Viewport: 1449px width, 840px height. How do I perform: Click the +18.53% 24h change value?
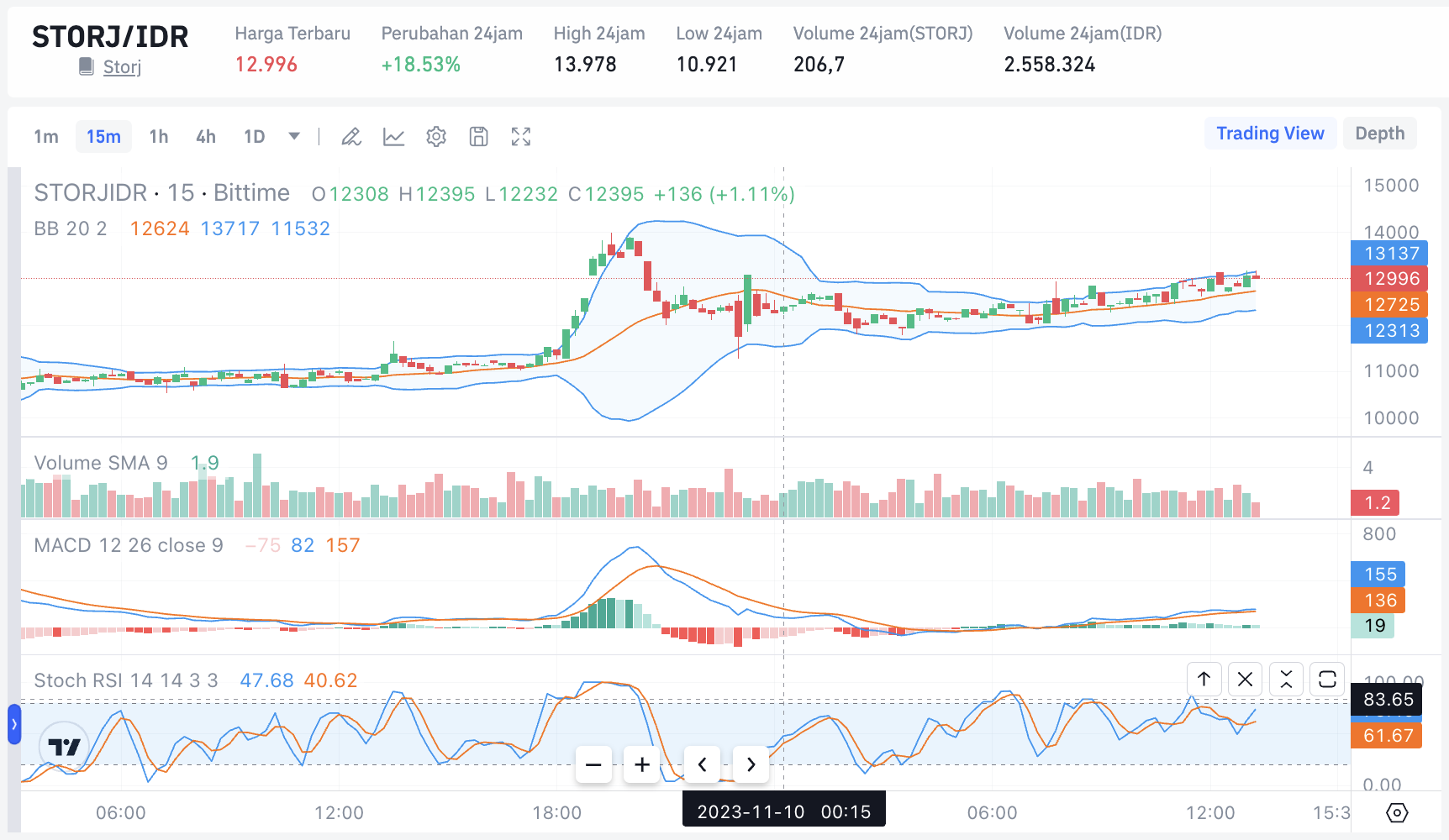420,65
